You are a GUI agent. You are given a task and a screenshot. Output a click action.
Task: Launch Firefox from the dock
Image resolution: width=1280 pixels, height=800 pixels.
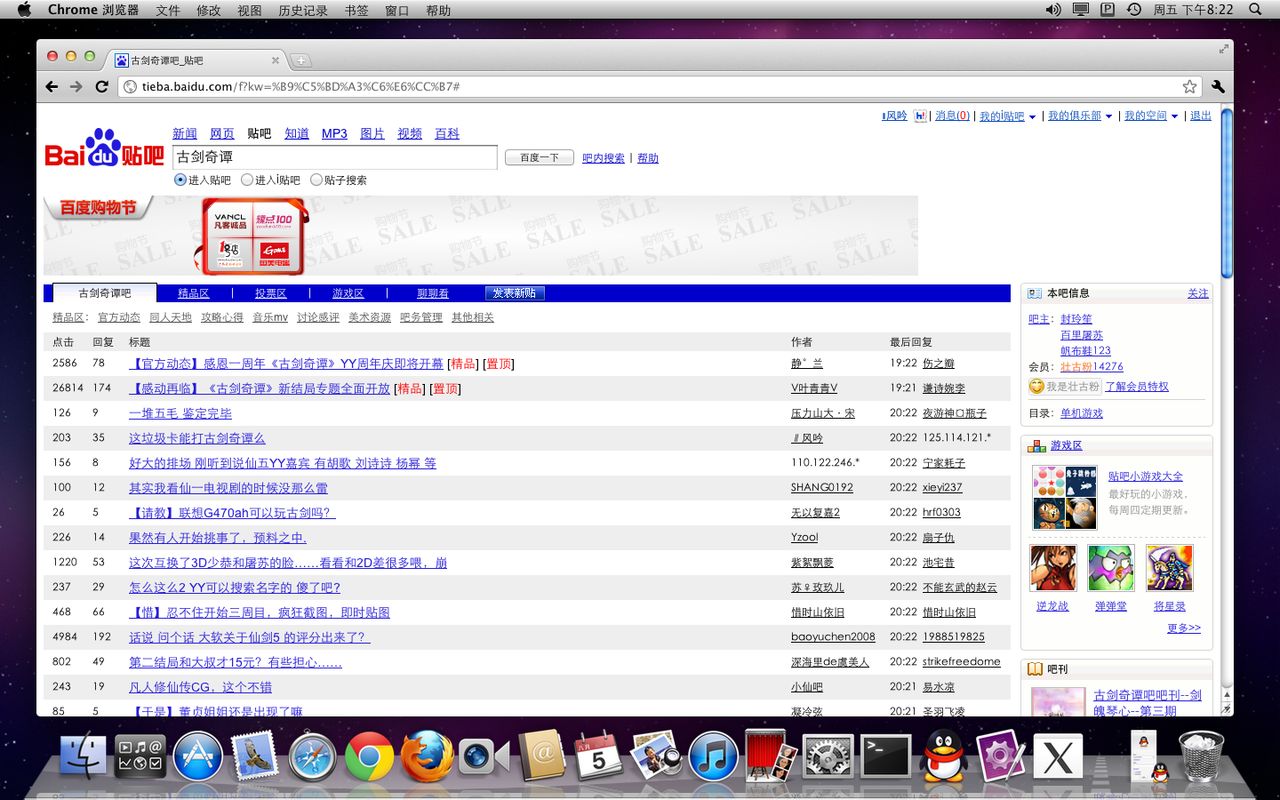coord(427,756)
